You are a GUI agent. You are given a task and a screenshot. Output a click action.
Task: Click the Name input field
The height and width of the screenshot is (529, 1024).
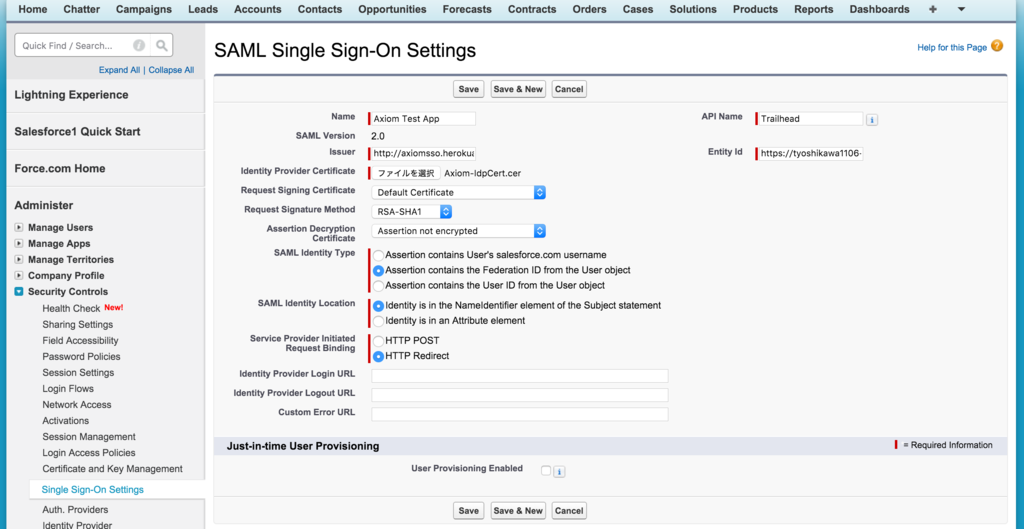423,119
